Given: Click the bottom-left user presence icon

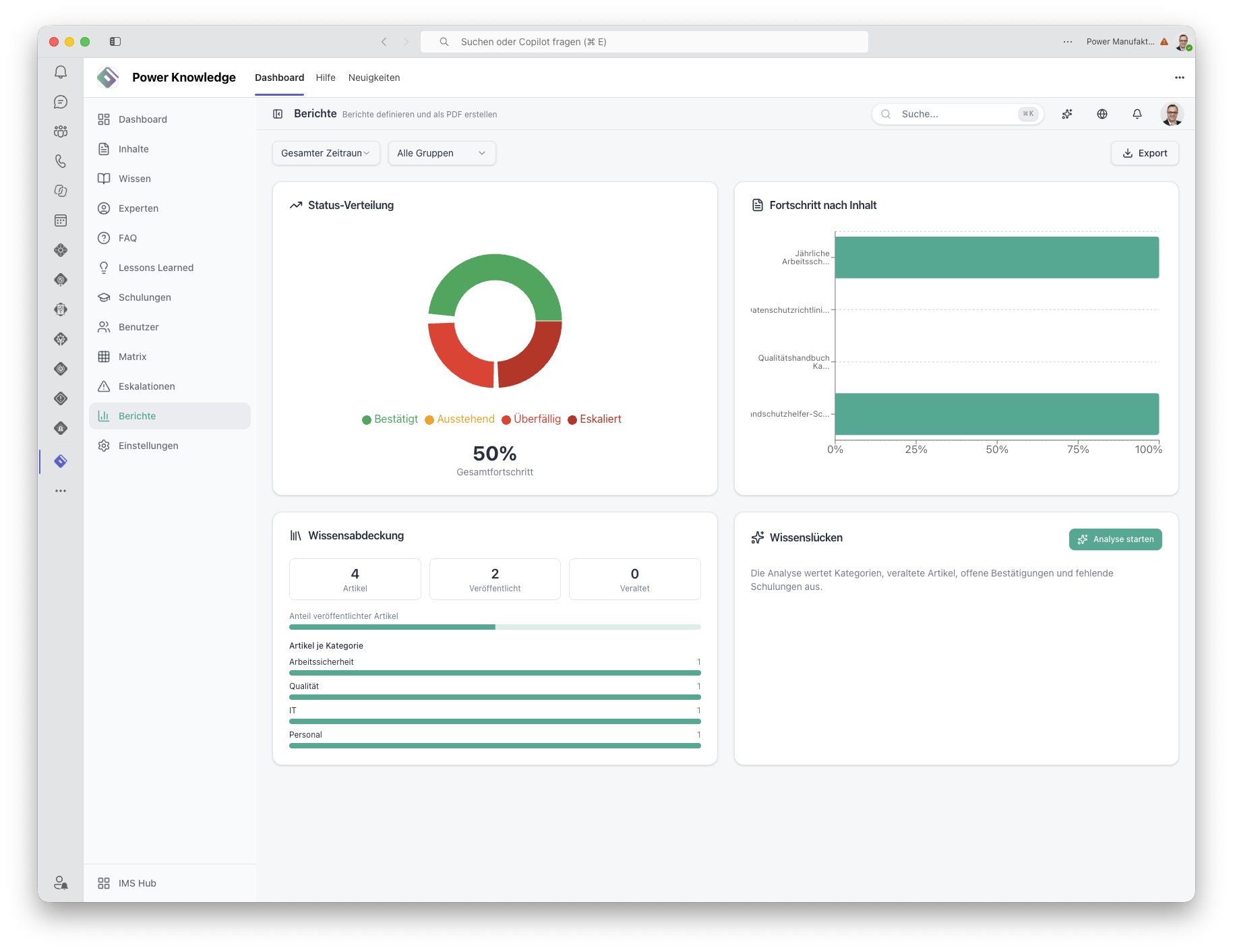Looking at the screenshot, I should [61, 883].
